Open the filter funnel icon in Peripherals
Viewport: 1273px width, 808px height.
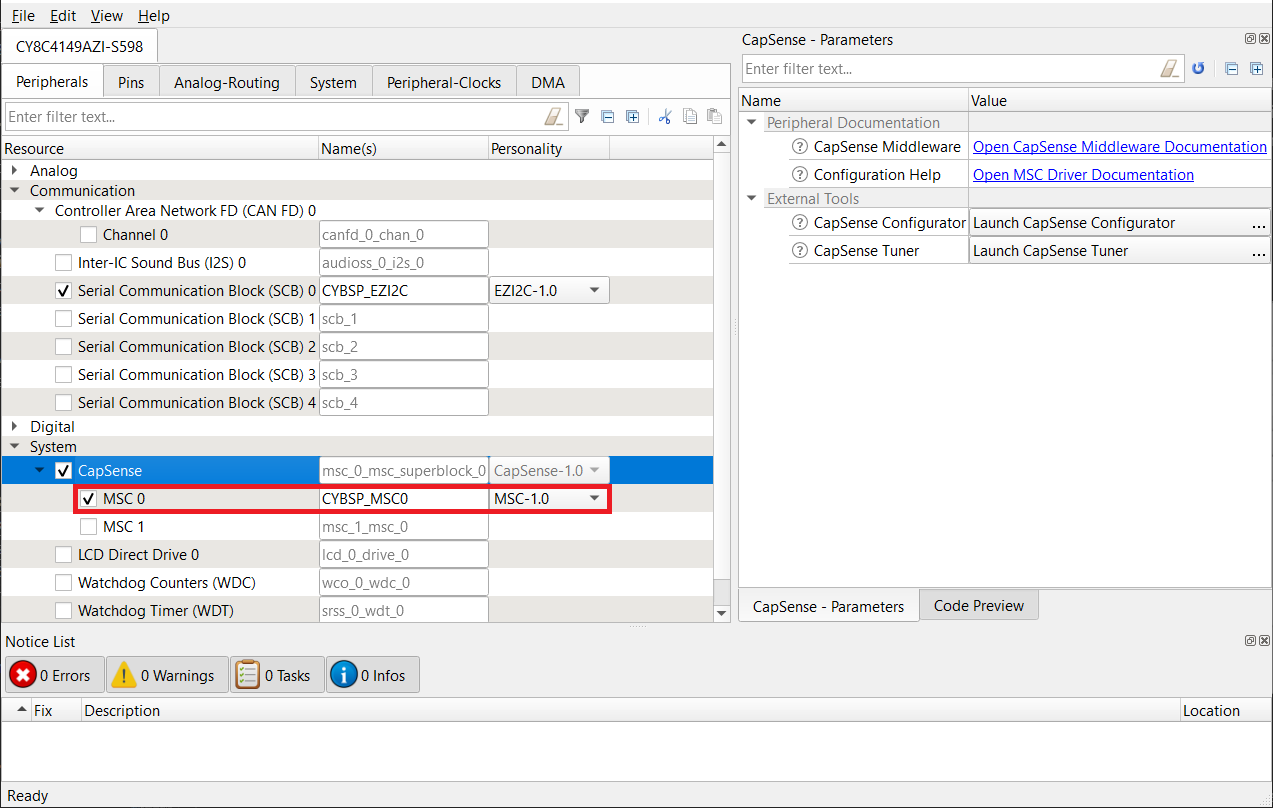582,117
